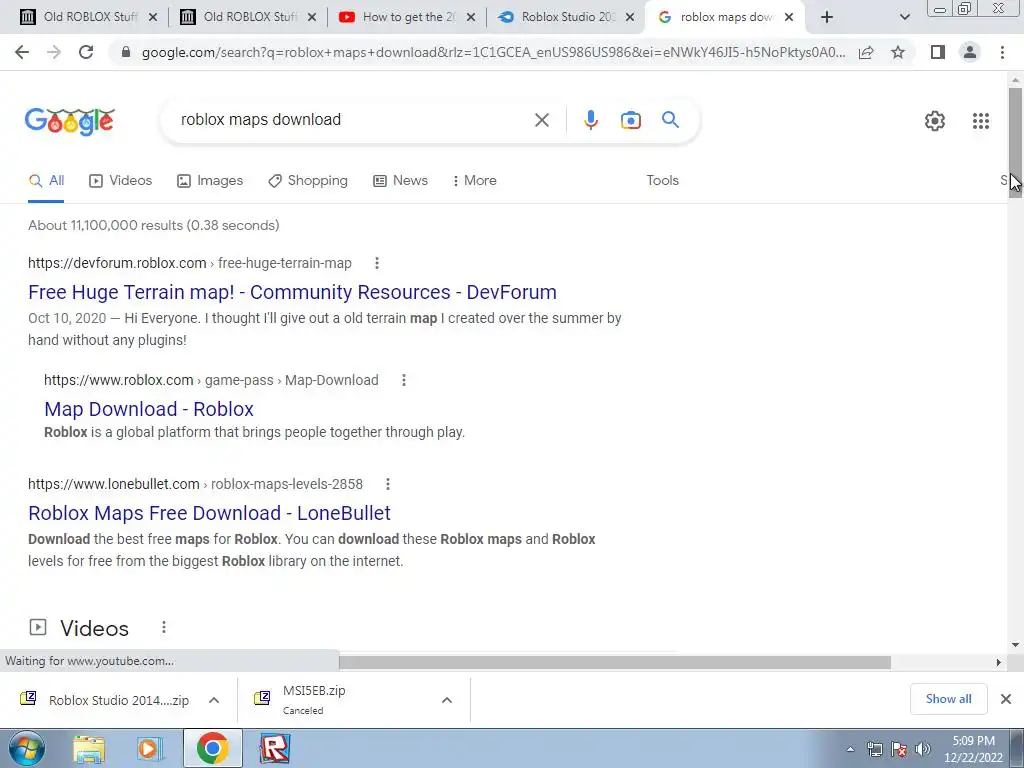1024x768 pixels.
Task: Go back using the browser back arrow
Action: pos(22,52)
